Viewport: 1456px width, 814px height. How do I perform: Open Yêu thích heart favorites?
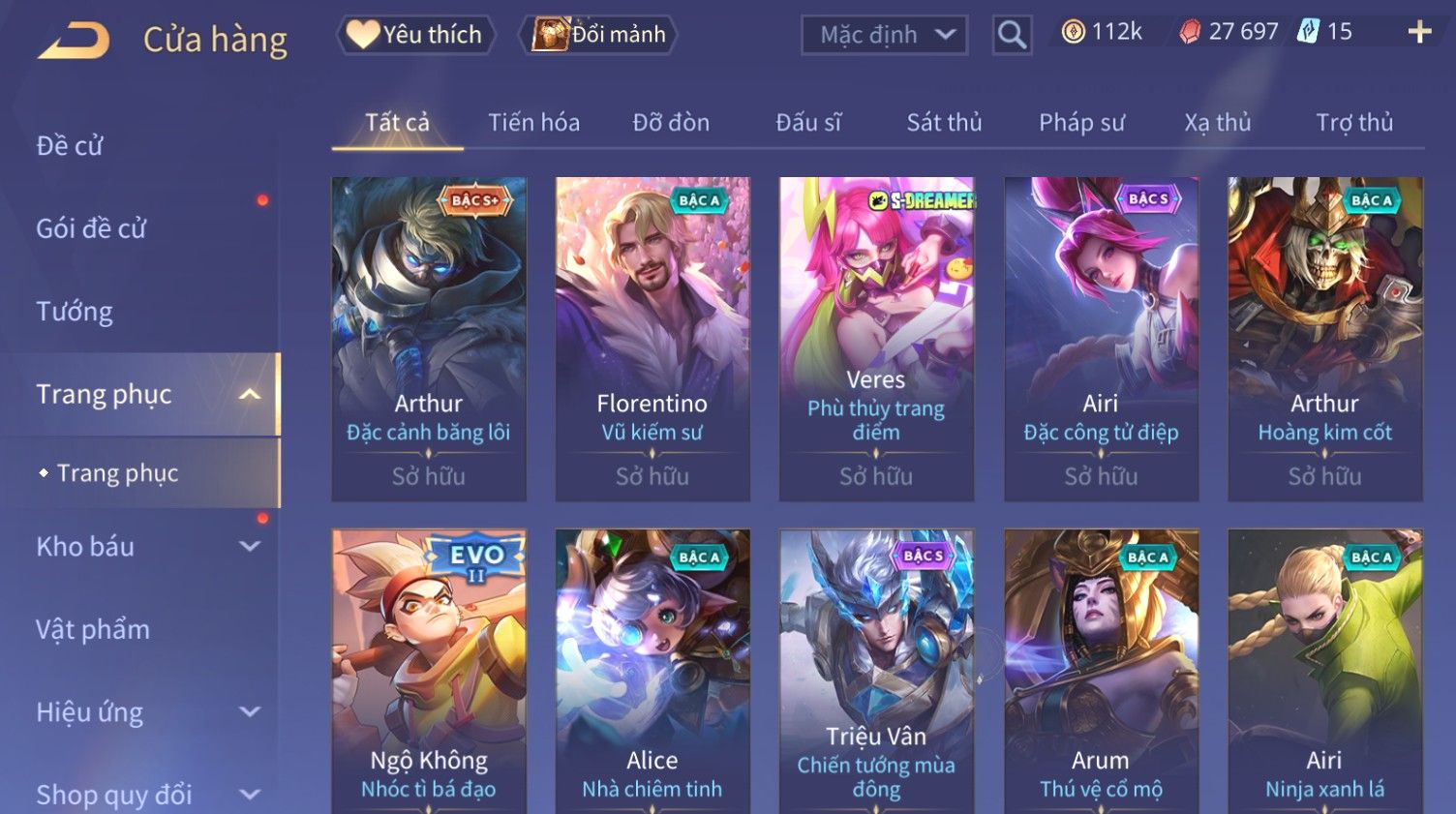click(x=415, y=34)
